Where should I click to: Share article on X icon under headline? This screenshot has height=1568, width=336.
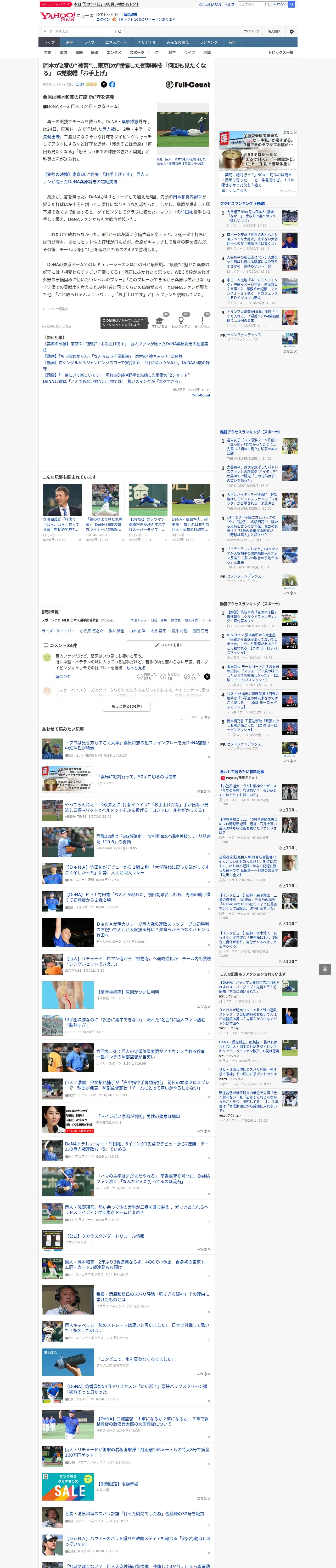[x=104, y=85]
